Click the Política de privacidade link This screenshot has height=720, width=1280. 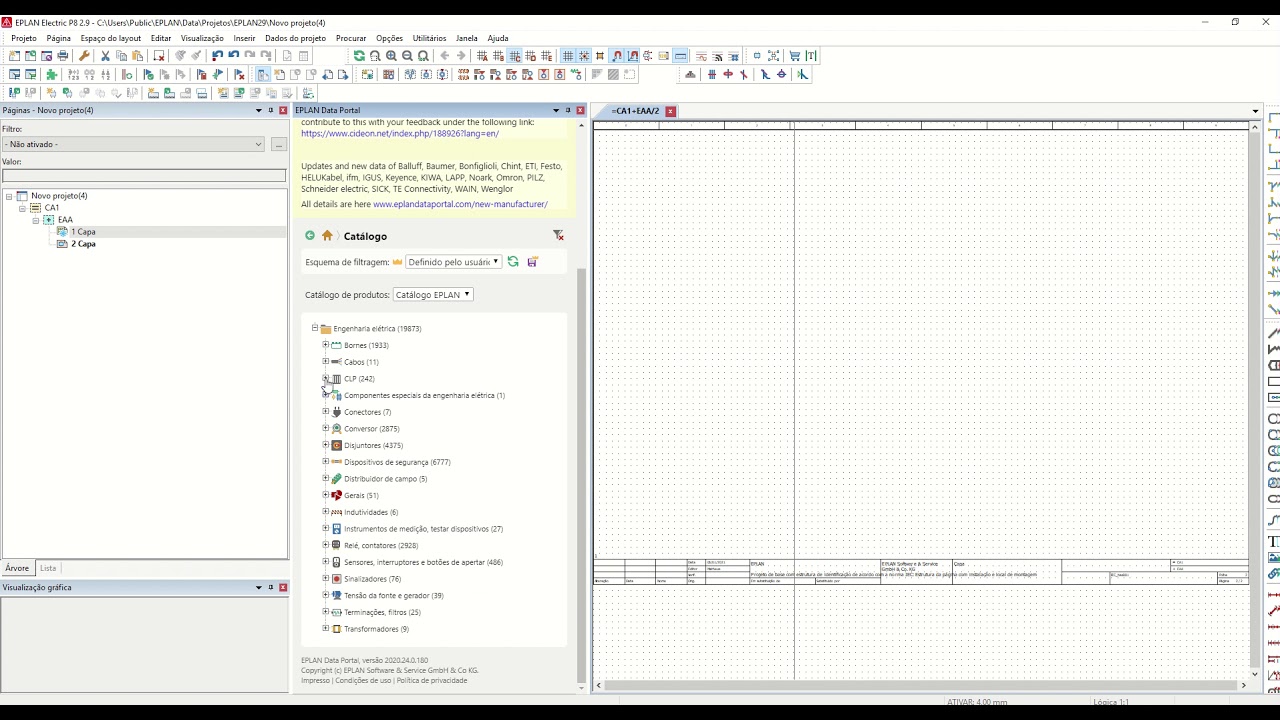point(432,680)
